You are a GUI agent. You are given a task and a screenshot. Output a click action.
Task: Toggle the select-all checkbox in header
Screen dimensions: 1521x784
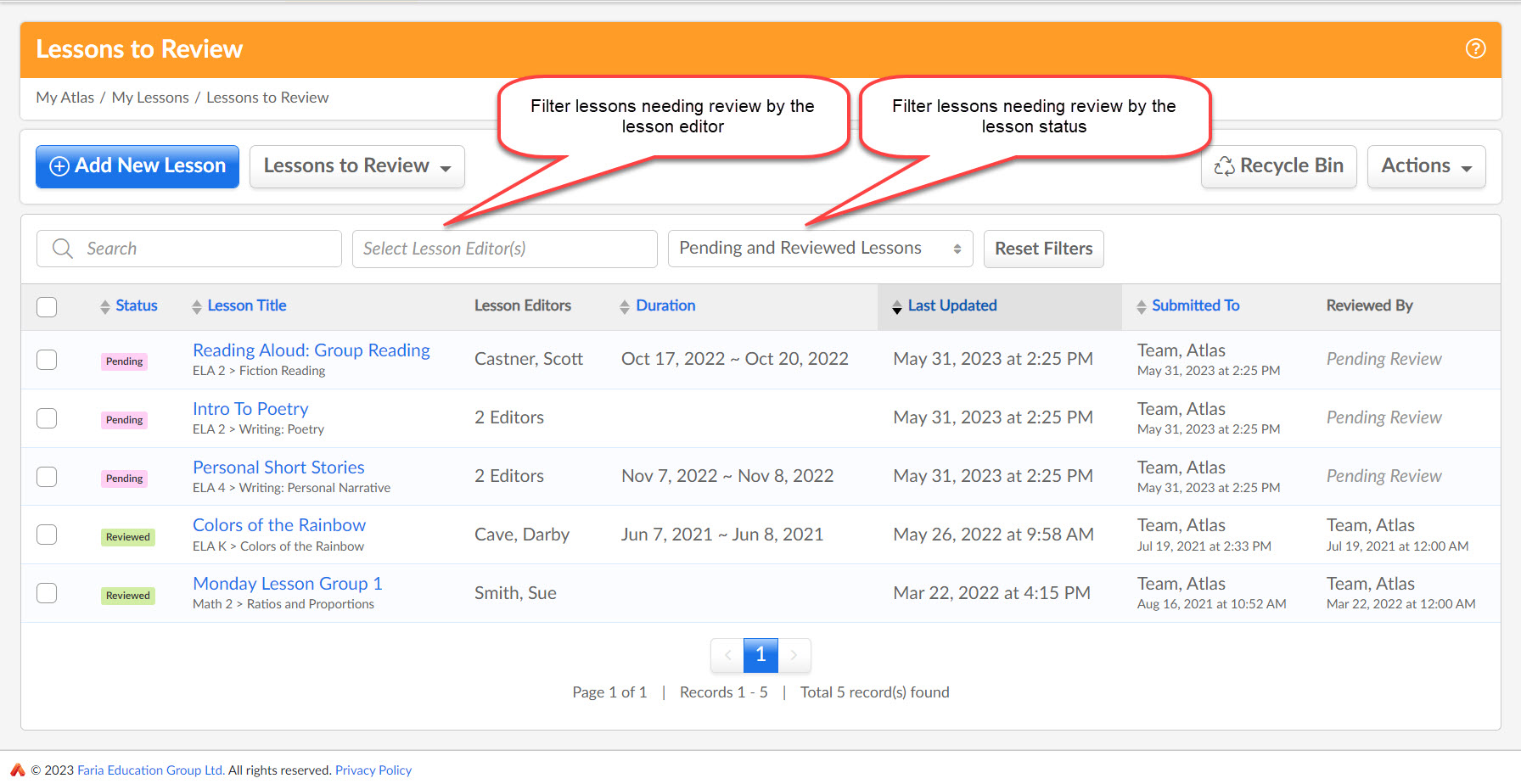click(47, 306)
